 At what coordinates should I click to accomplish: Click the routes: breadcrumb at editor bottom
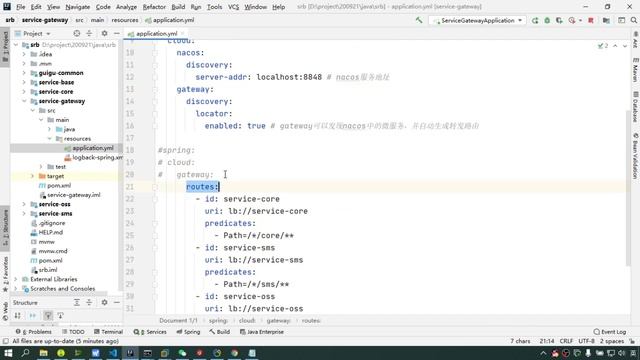click(x=311, y=320)
